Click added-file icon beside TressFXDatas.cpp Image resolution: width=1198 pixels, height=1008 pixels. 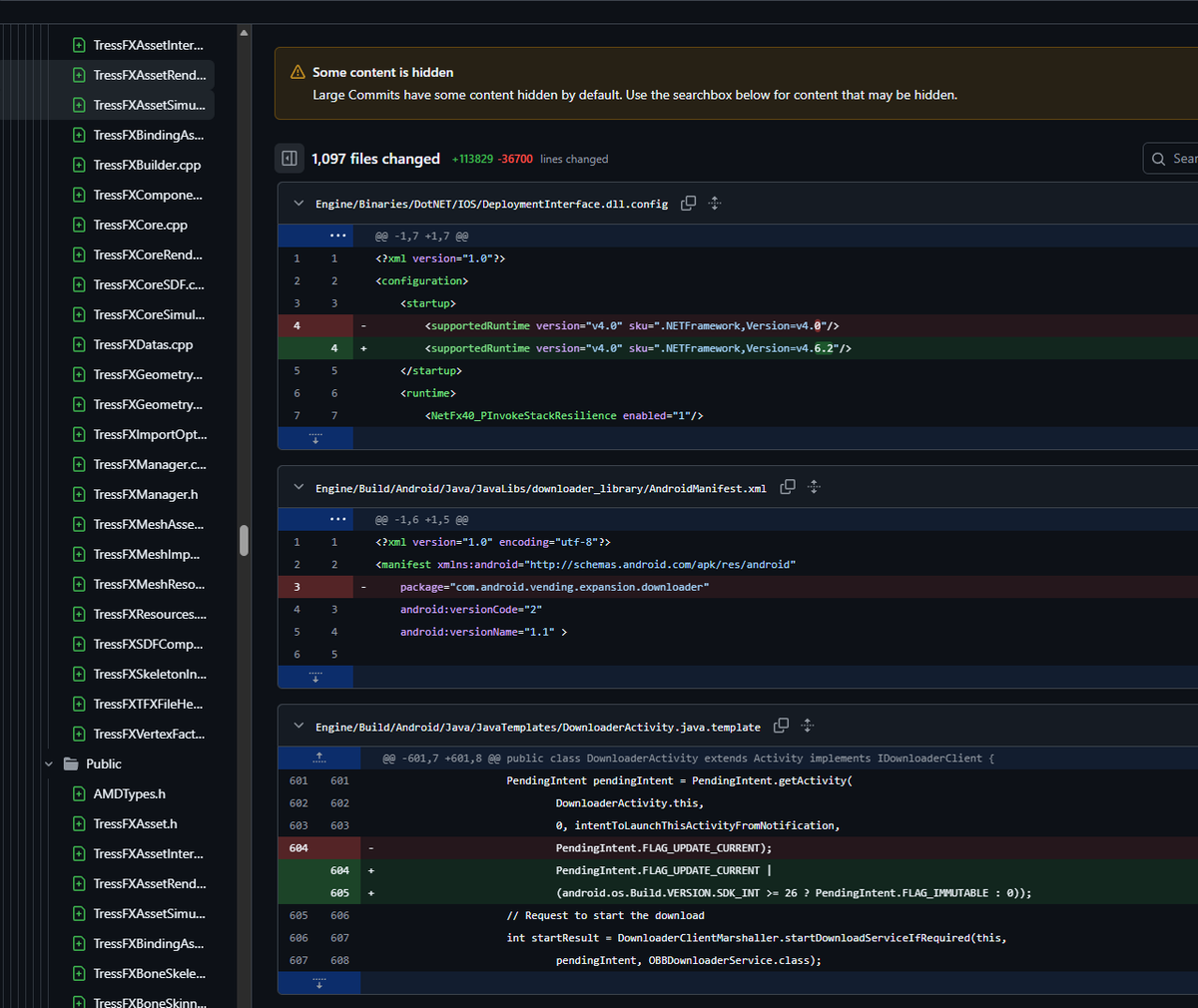[x=79, y=344]
